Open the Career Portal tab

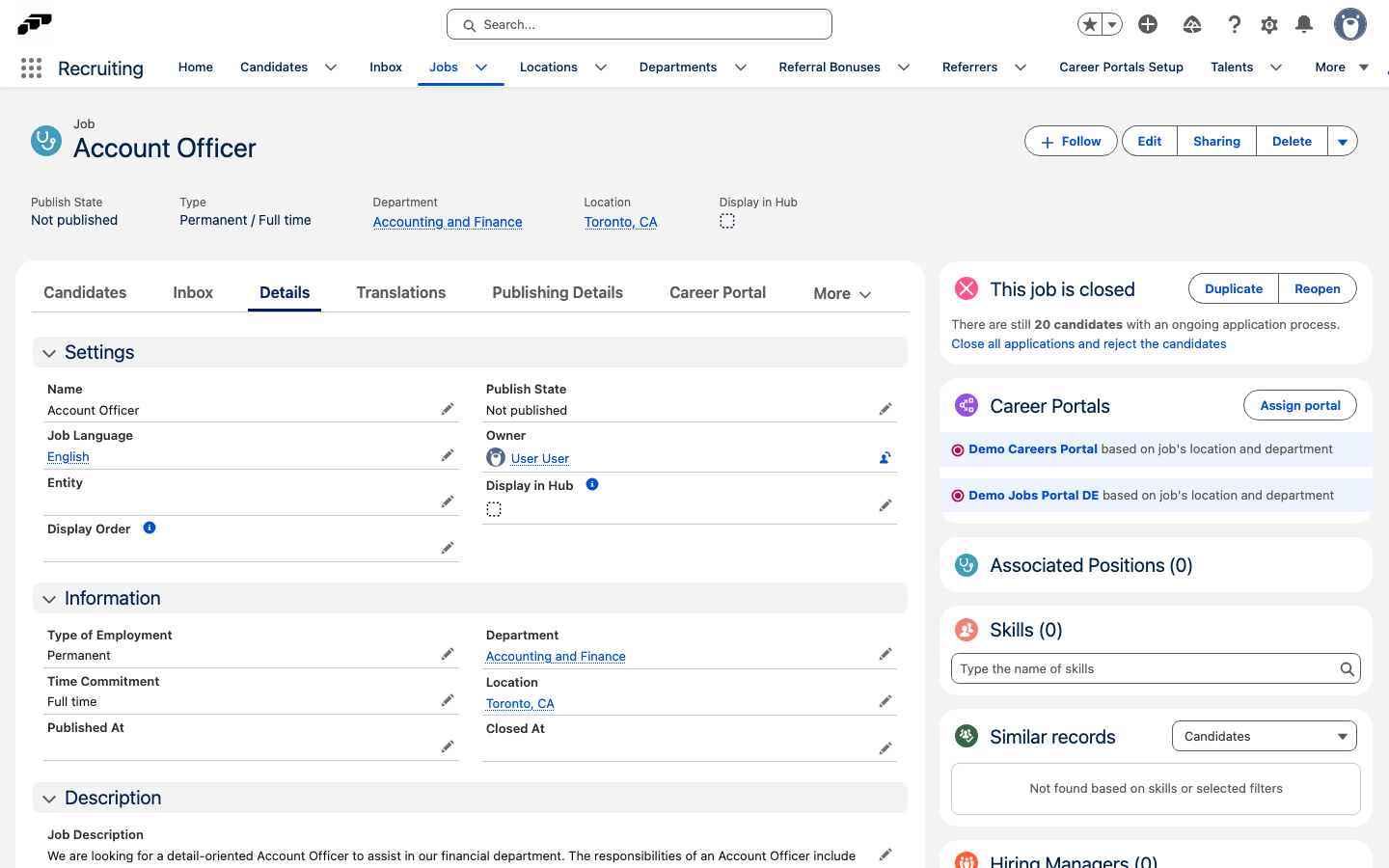[x=718, y=292]
